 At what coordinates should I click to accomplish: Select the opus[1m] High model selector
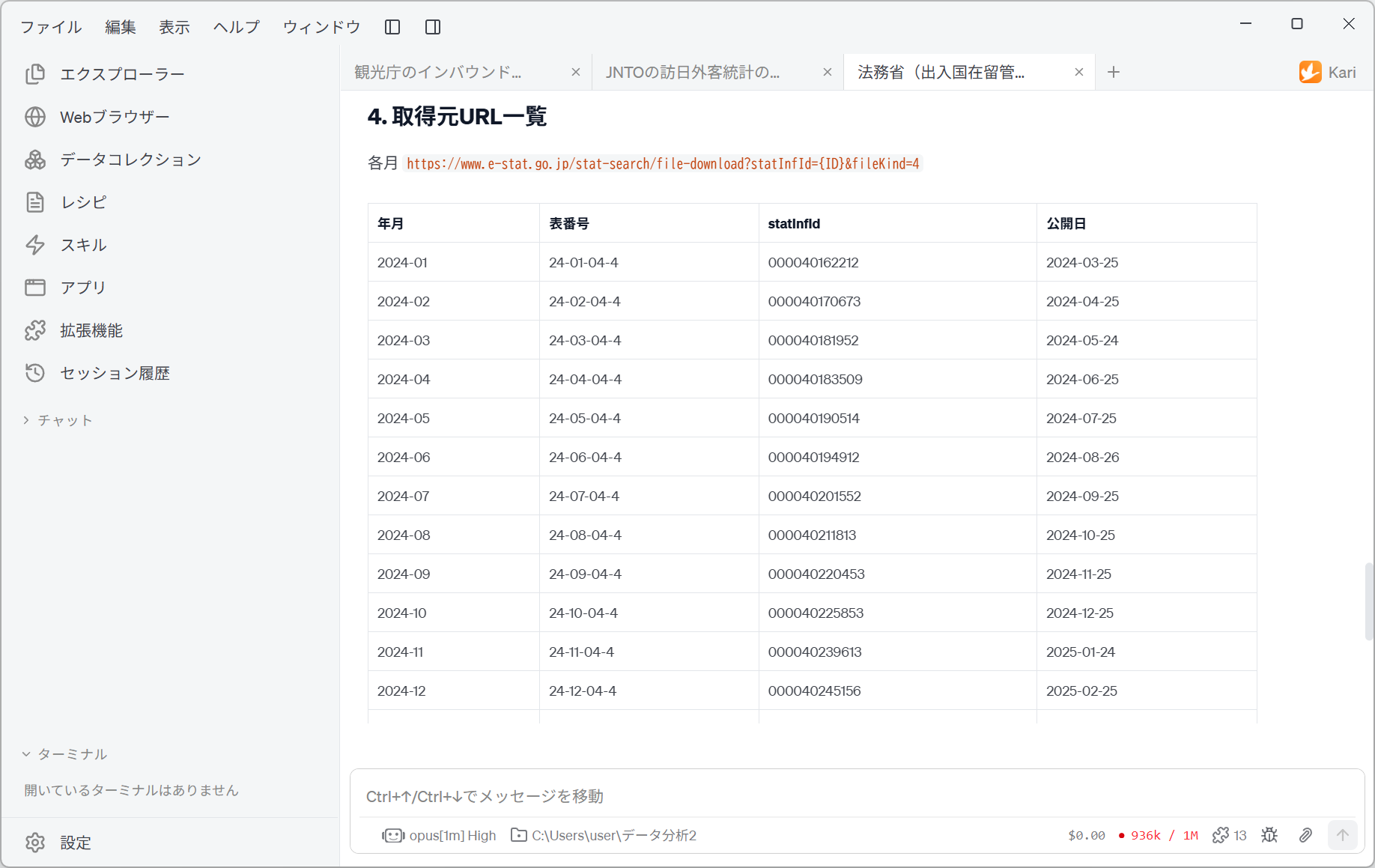click(x=439, y=835)
